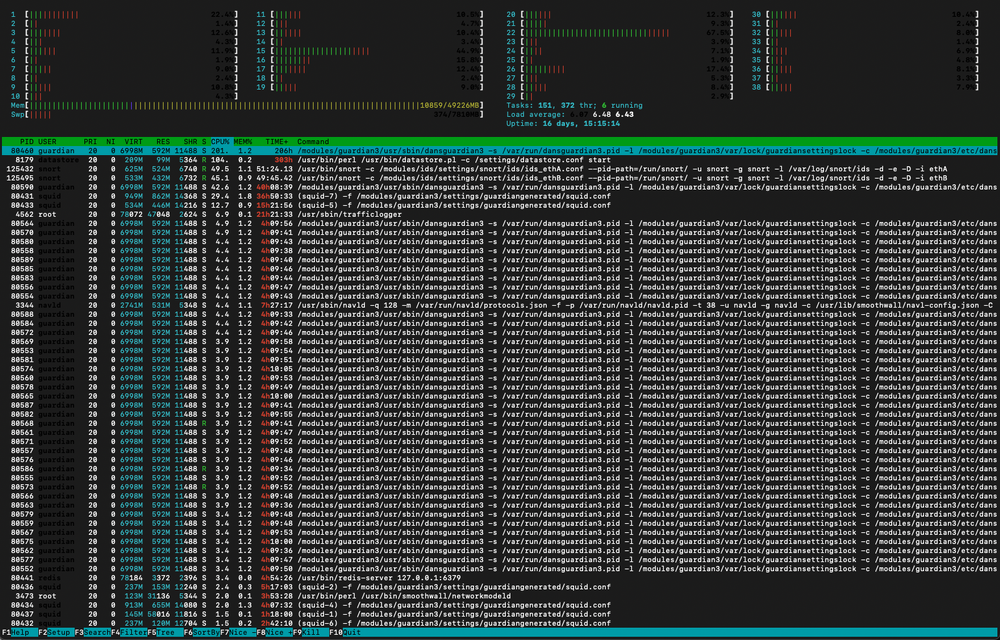Screen dimensions: 1000x640
Task: Select dansguardian3 process row PID 80590
Action: (499, 187)
